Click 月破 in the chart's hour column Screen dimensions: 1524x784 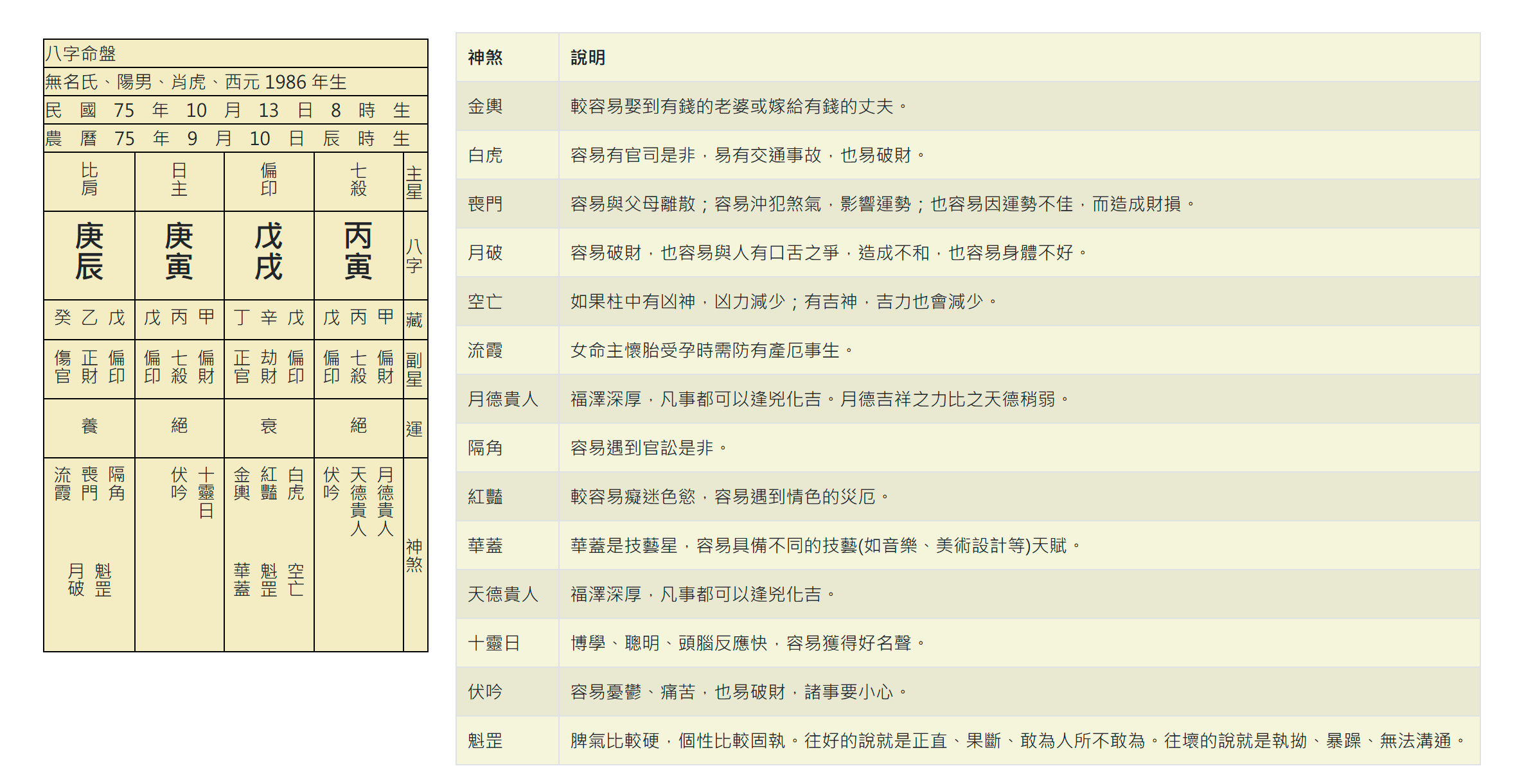pyautogui.click(x=76, y=580)
